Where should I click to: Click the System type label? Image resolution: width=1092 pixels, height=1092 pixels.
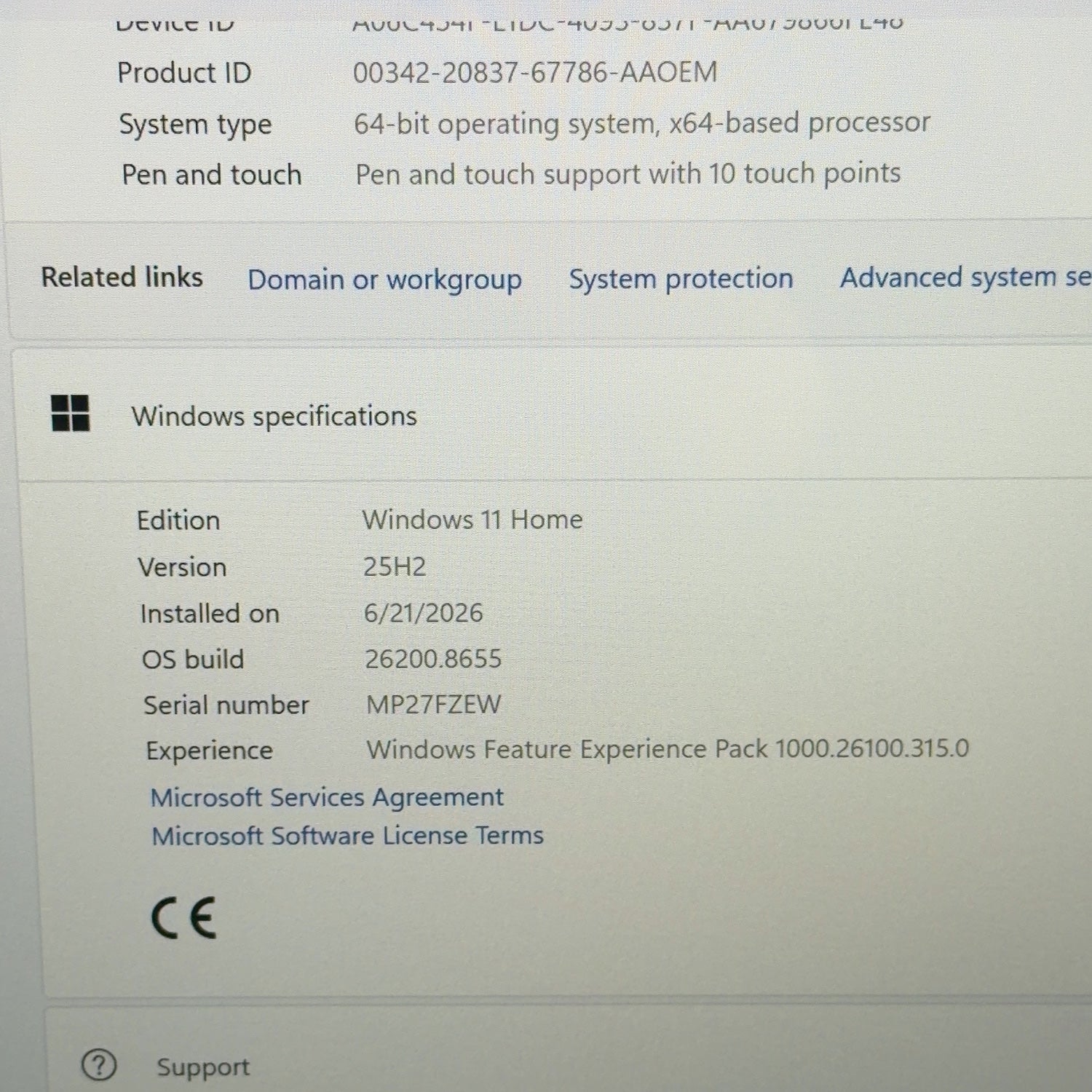[x=195, y=124]
